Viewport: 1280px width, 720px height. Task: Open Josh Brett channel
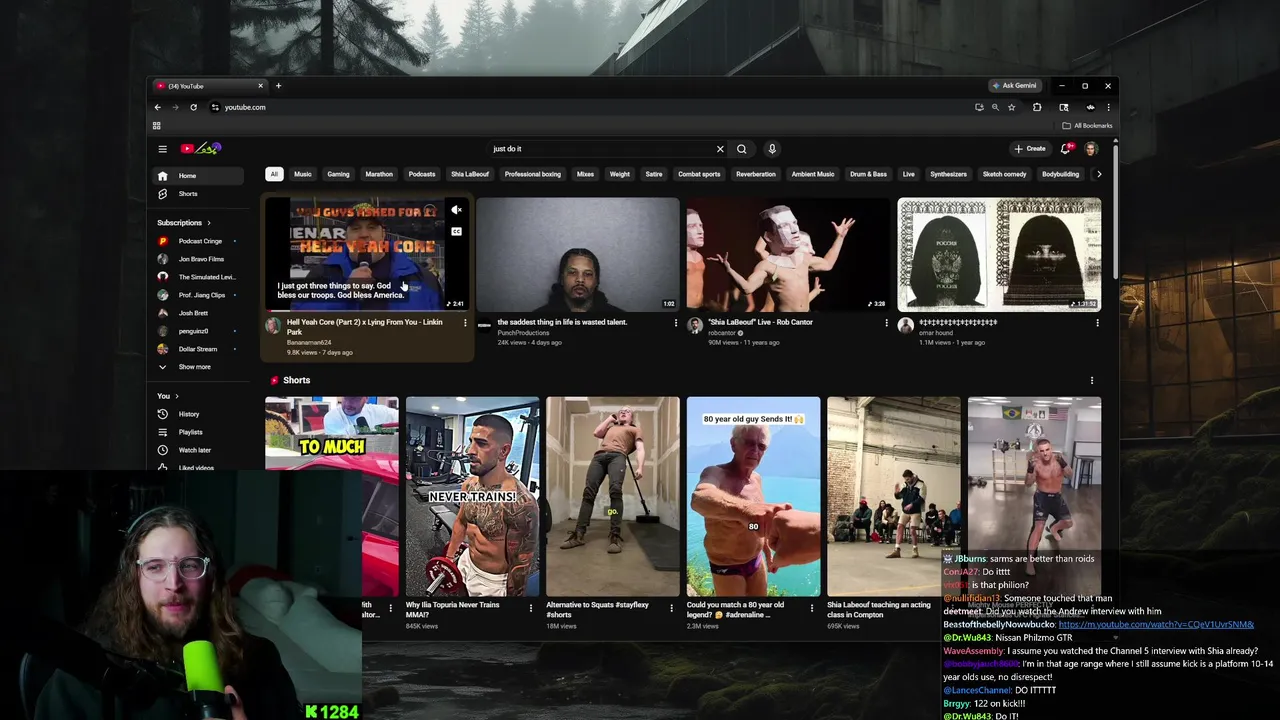pyautogui.click(x=198, y=313)
